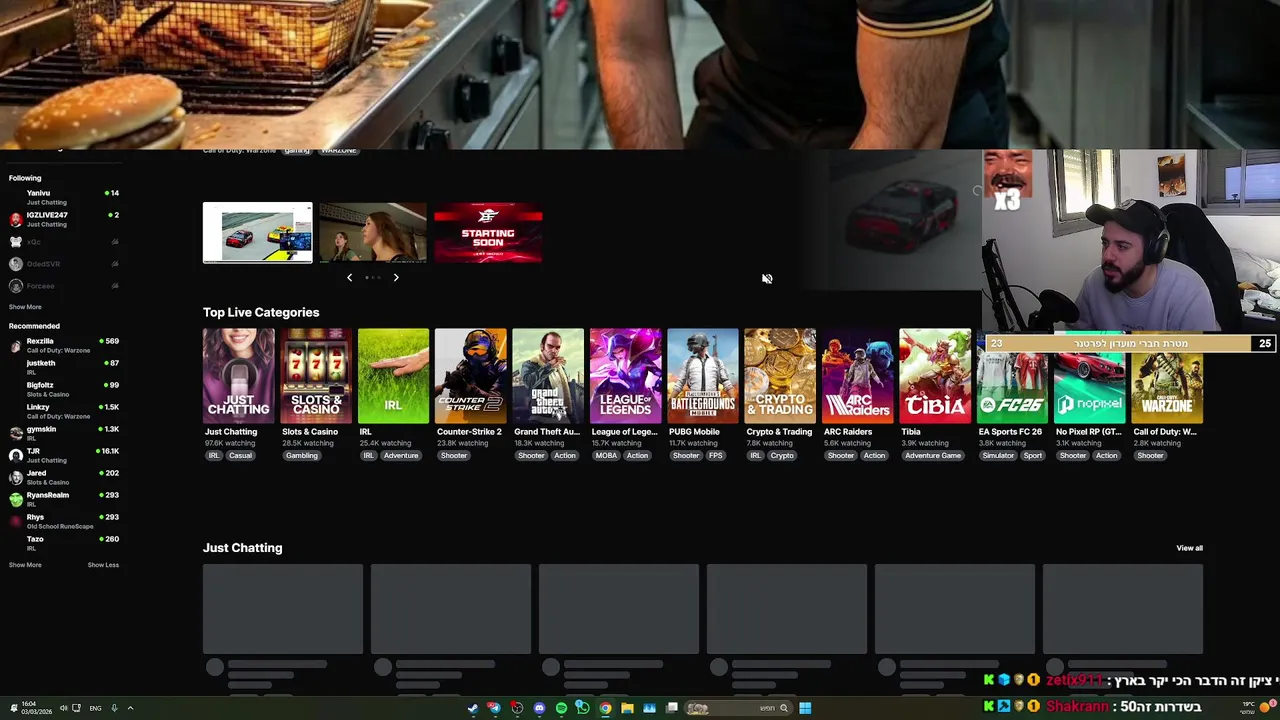The image size is (1280, 720).
Task: Open Bigfoltz recommended channel
Action: click(x=64, y=389)
